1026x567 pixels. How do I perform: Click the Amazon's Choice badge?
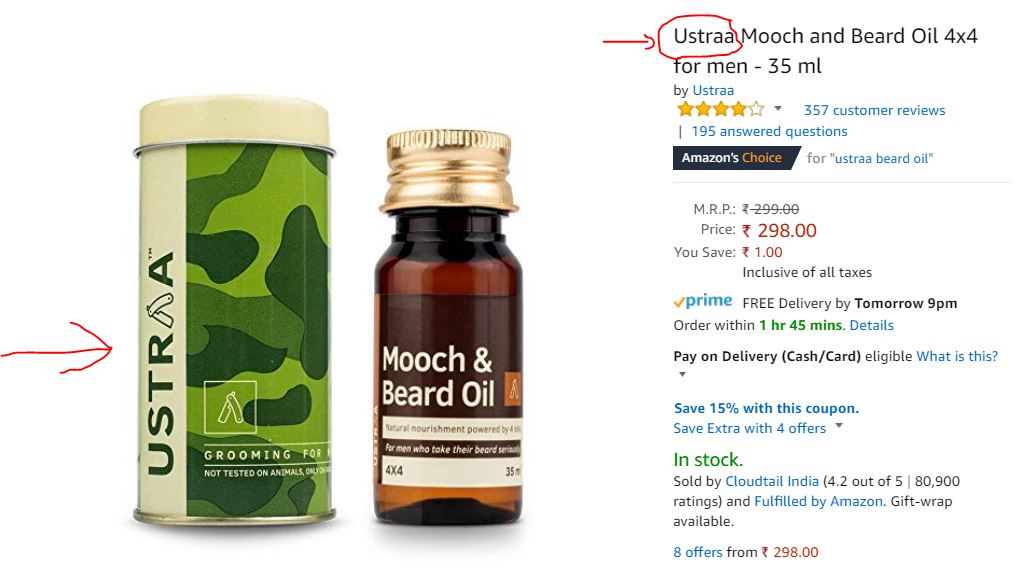[x=736, y=158]
